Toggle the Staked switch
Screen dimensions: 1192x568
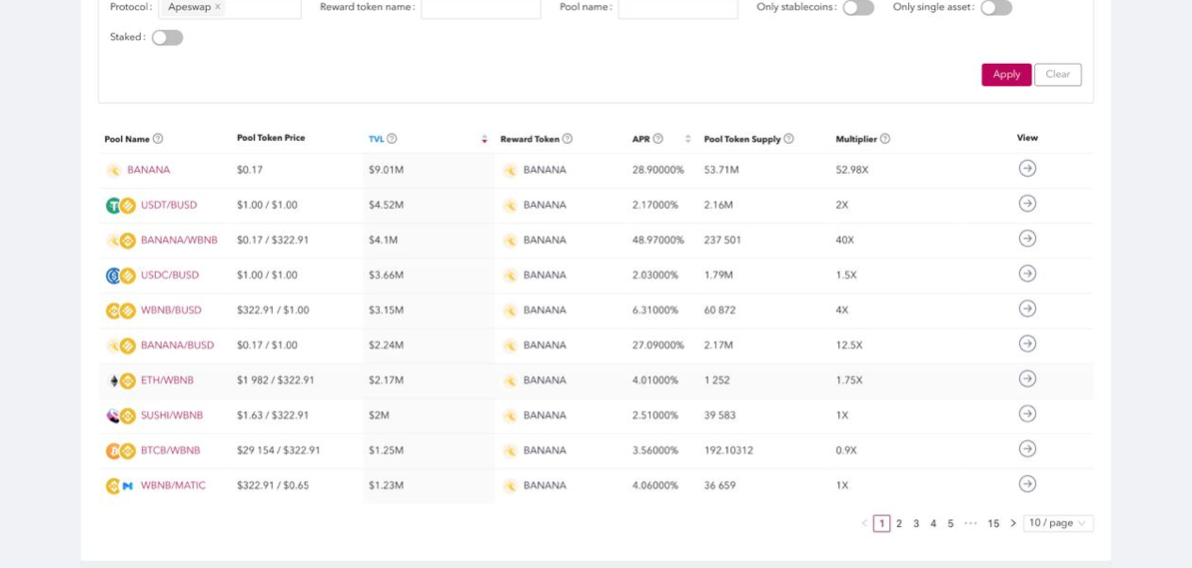point(167,38)
